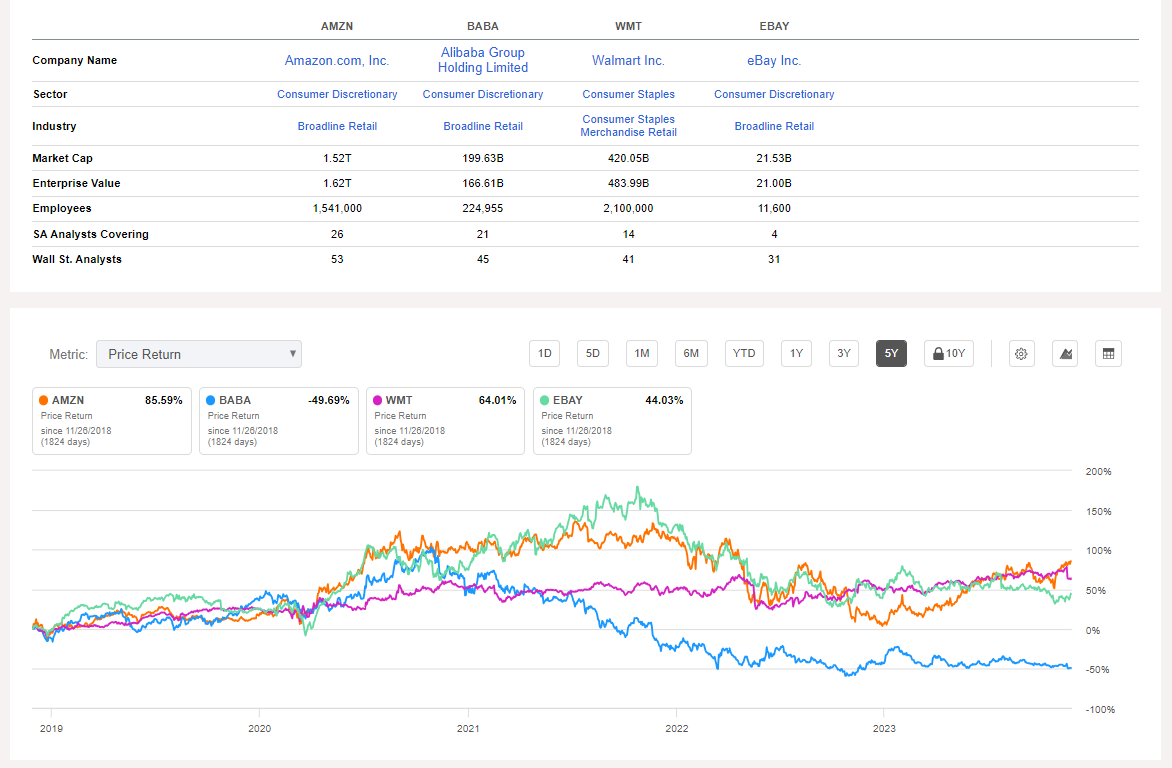The width and height of the screenshot is (1172, 768).
Task: Click the Market Cap row label
Action: click(x=62, y=159)
